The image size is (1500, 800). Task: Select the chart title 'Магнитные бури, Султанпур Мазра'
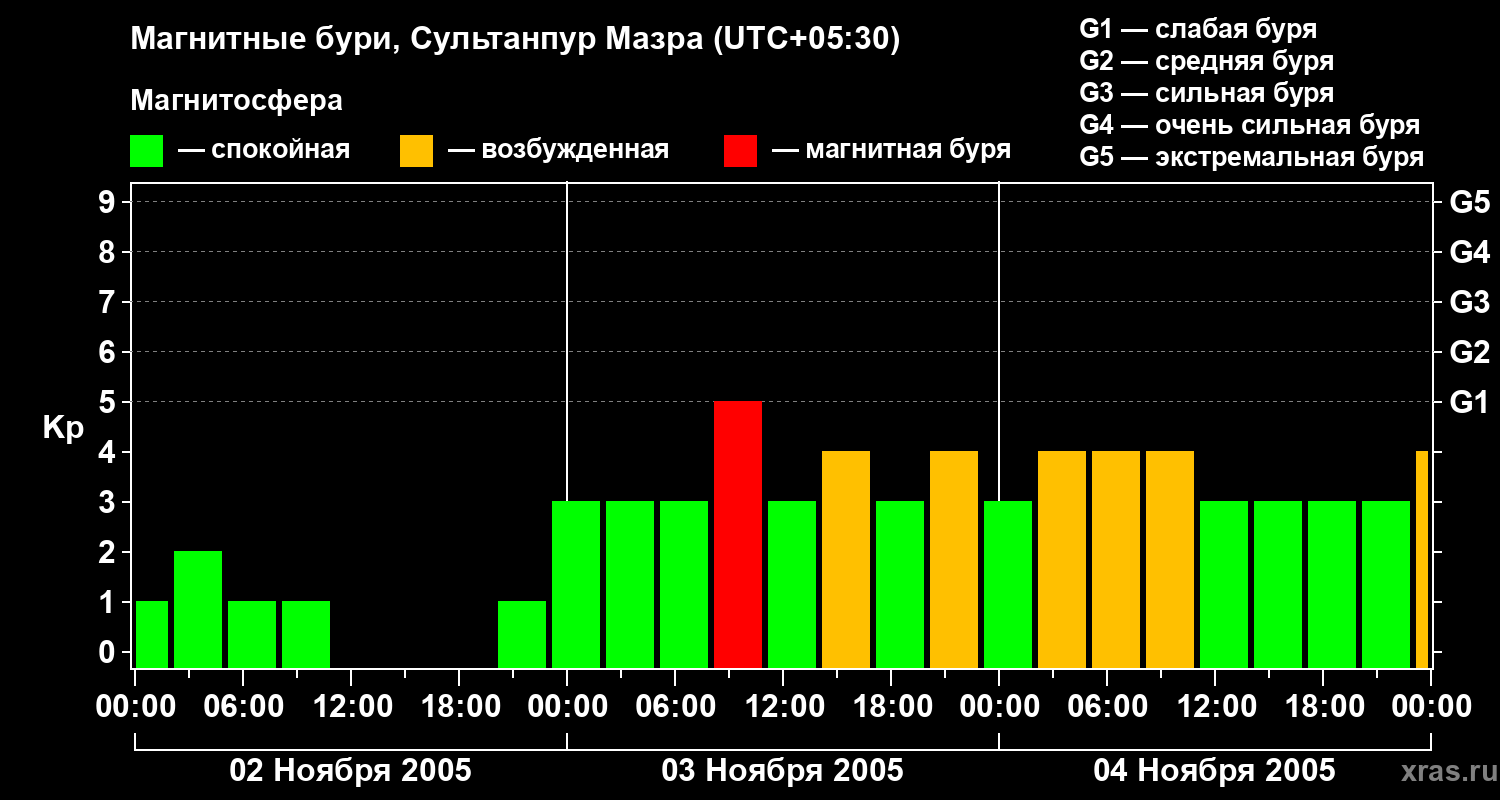[415, 40]
